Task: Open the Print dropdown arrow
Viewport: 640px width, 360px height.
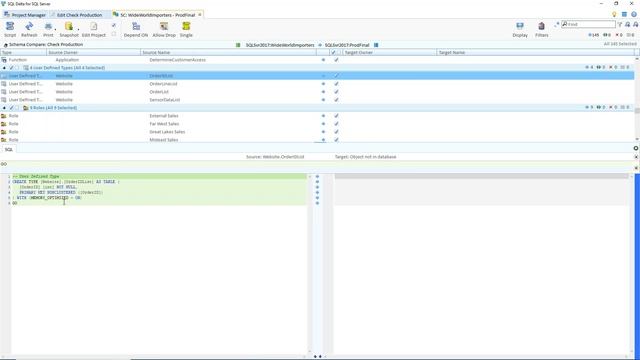Action: click(56, 29)
